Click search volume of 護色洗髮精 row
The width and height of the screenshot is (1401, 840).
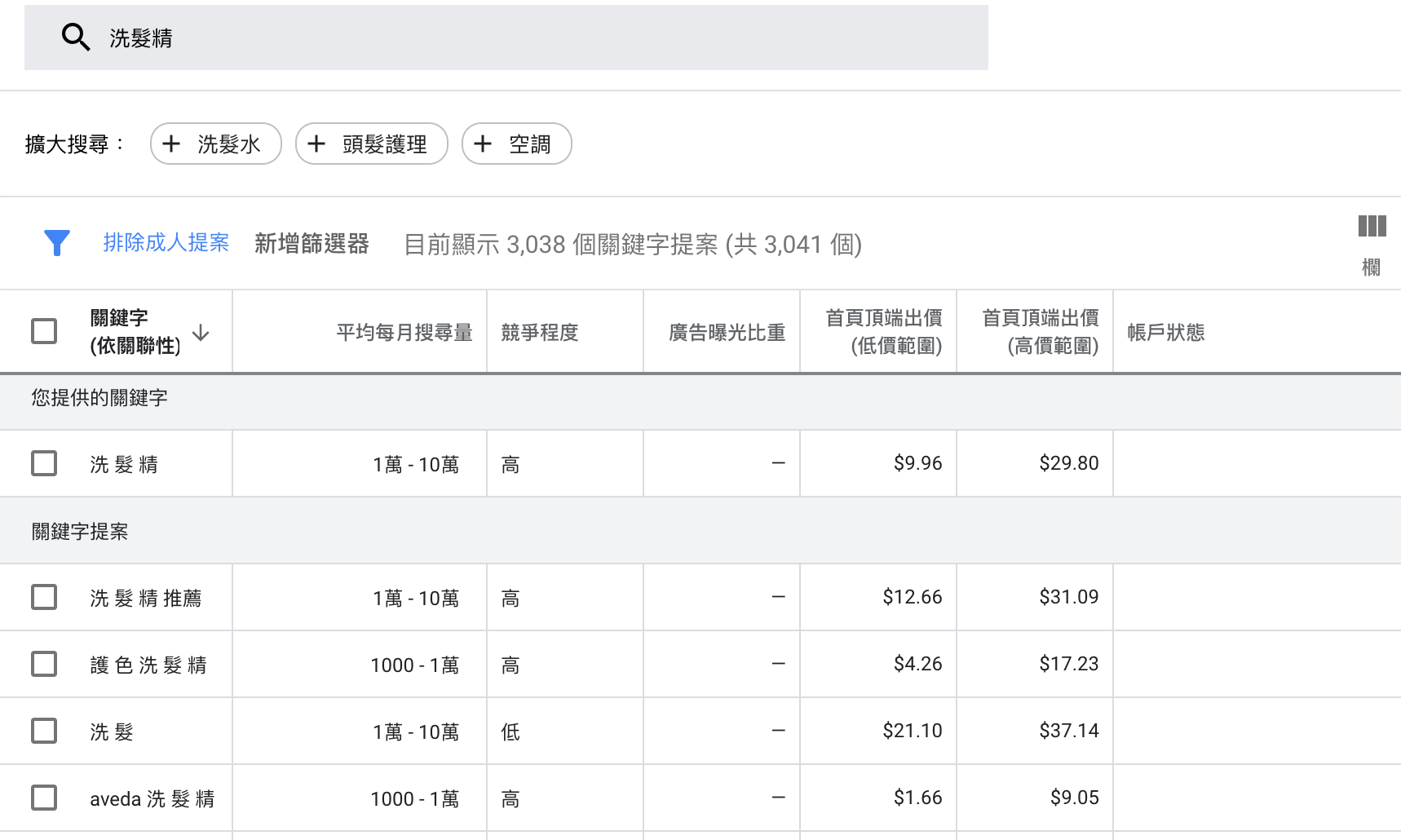click(x=415, y=665)
